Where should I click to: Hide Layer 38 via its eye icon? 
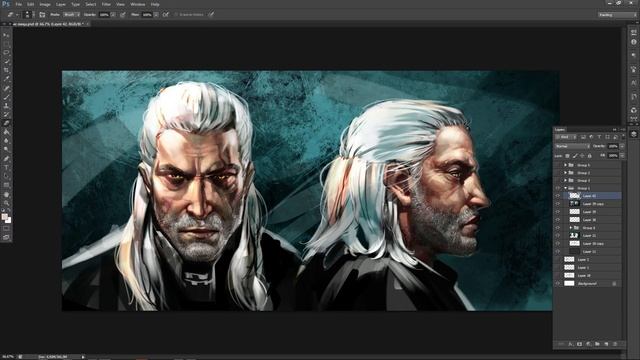coord(558,220)
